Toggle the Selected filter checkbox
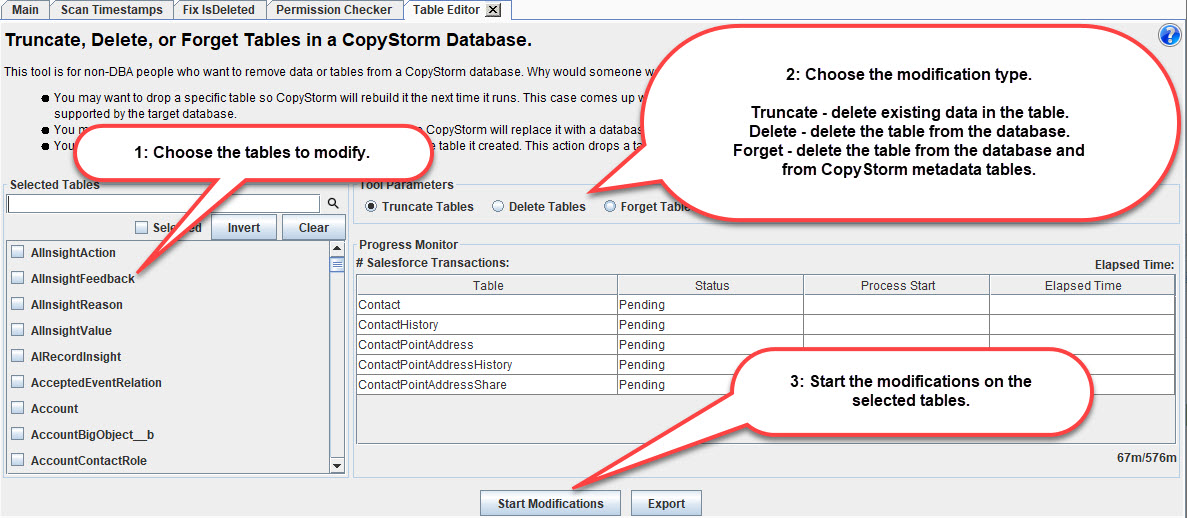The width and height of the screenshot is (1187, 518). click(x=141, y=227)
